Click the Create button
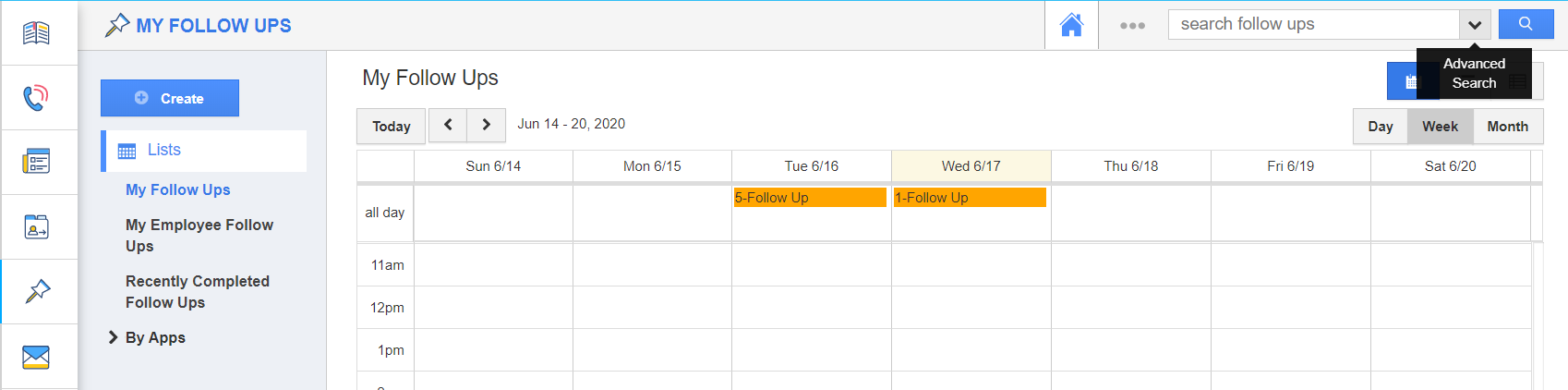The width and height of the screenshot is (1568, 390). tap(170, 98)
